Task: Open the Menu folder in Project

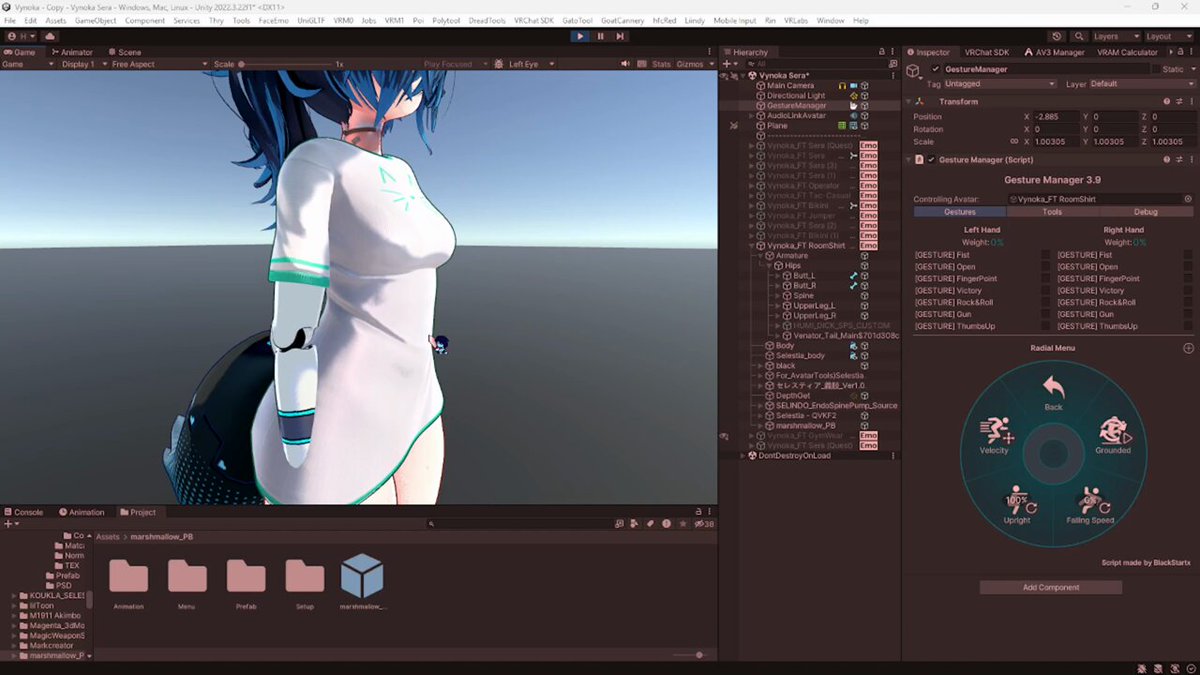Action: click(187, 577)
